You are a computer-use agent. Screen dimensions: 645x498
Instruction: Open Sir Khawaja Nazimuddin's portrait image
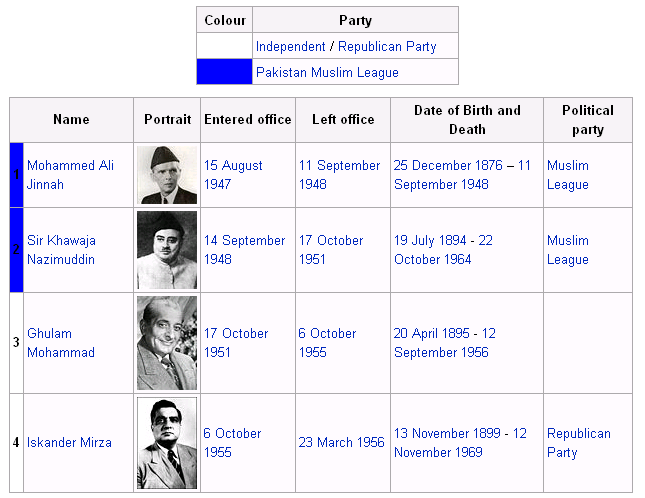(167, 250)
